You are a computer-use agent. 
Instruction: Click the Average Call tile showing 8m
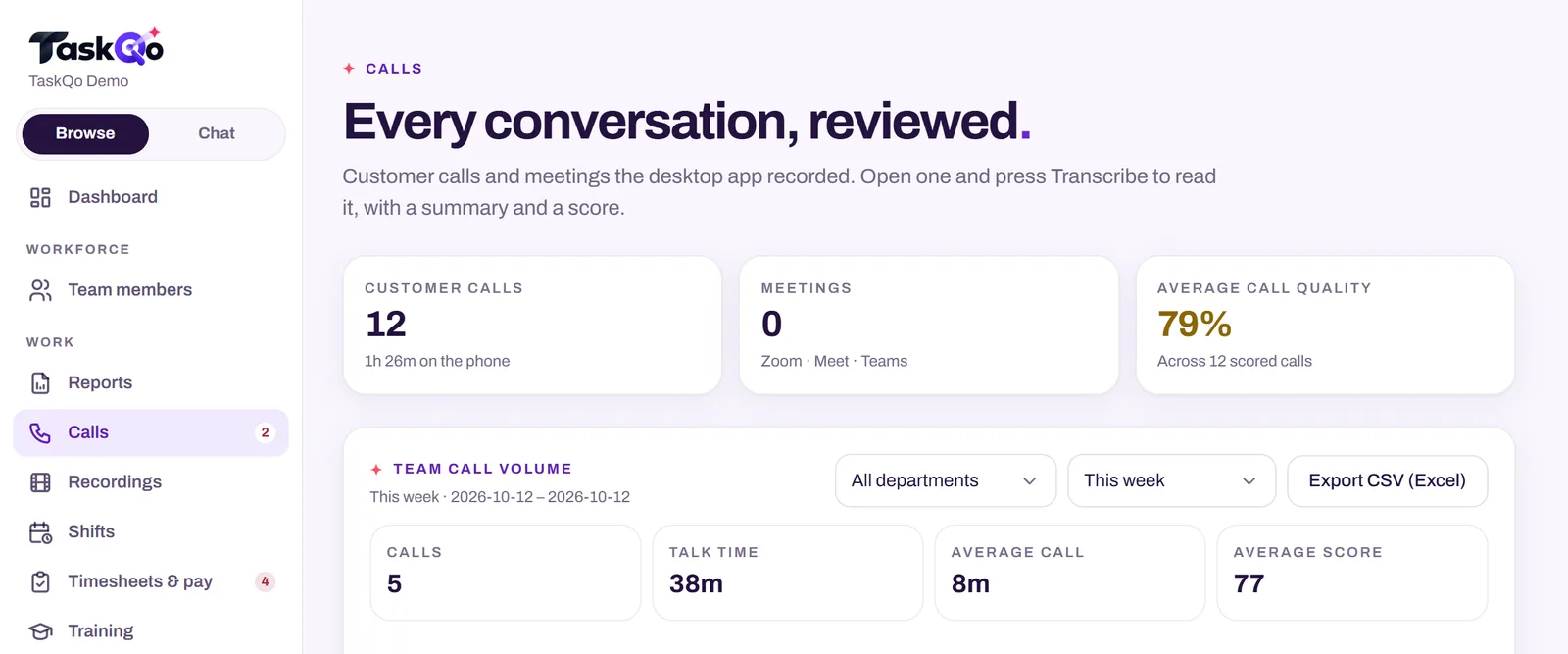point(1070,573)
